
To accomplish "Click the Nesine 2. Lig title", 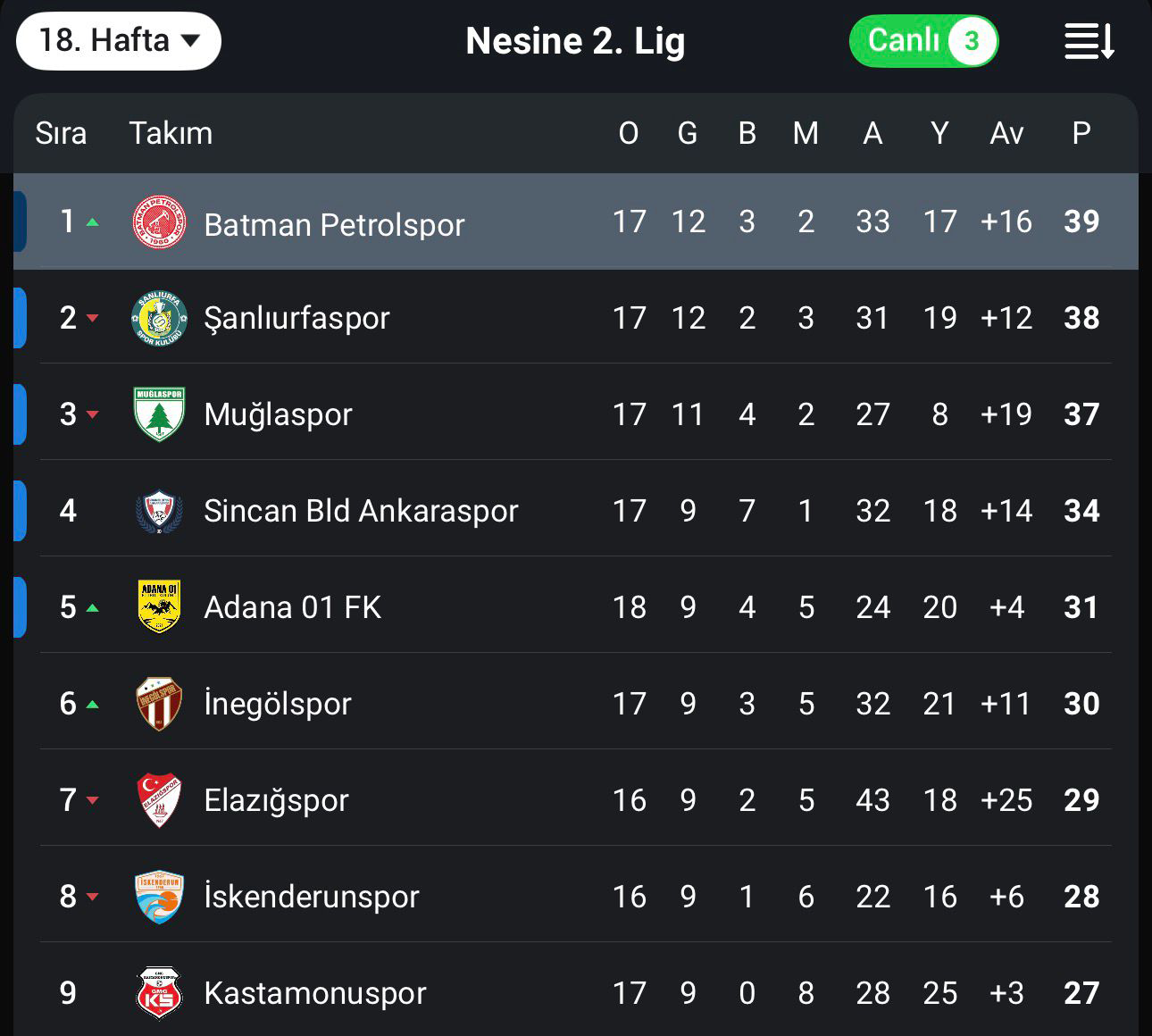I will point(575,41).
